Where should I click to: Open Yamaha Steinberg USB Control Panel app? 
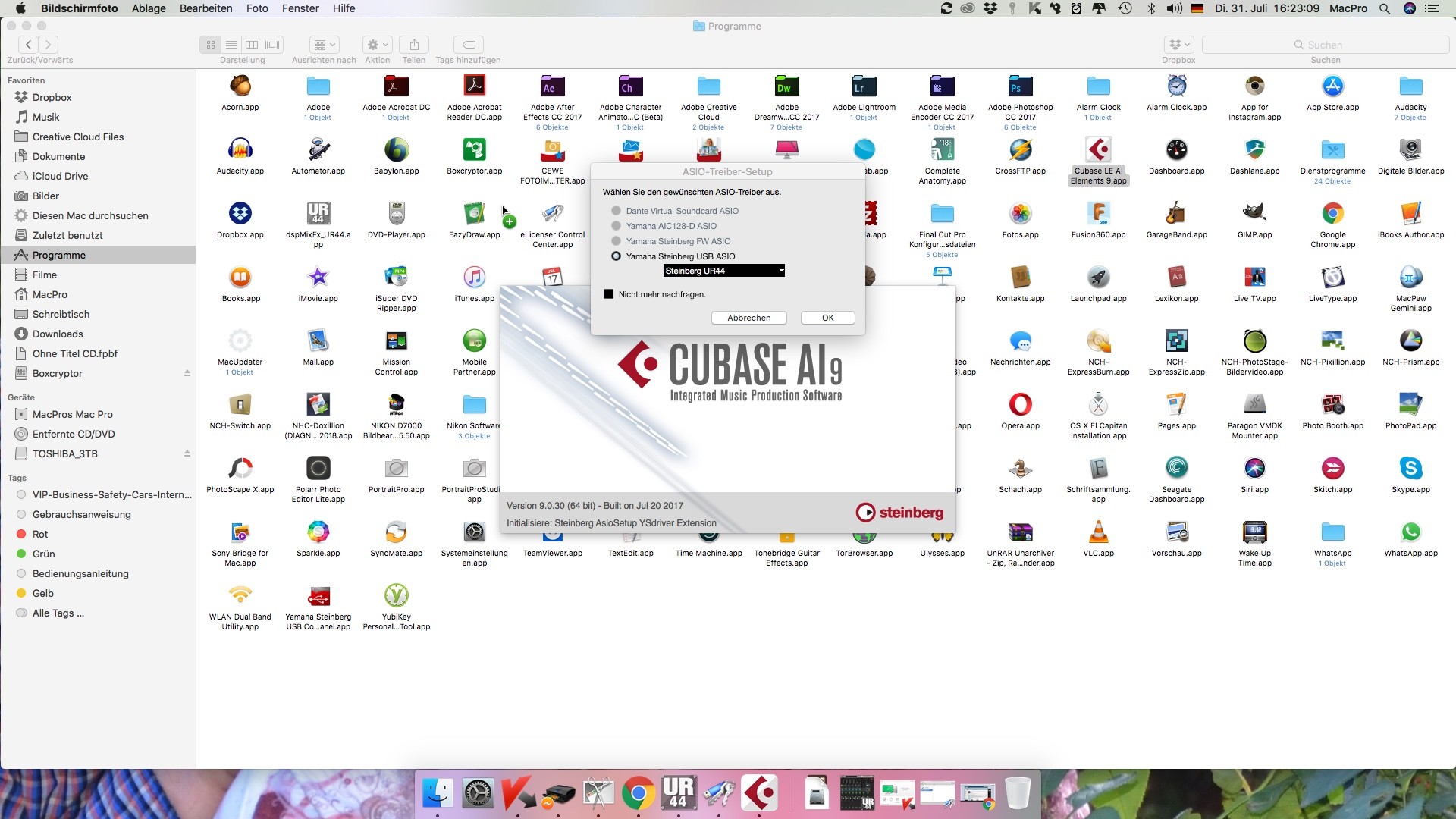318,596
